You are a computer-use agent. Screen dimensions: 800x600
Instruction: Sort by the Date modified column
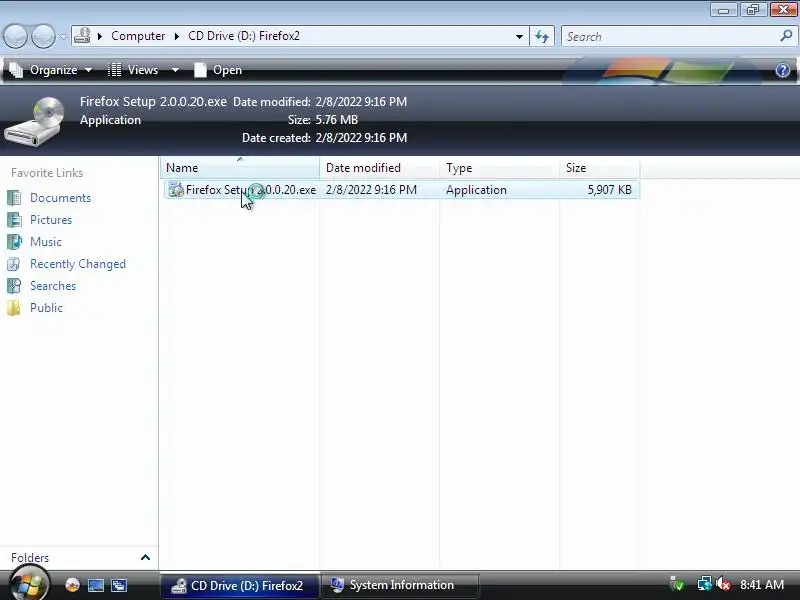click(x=380, y=168)
